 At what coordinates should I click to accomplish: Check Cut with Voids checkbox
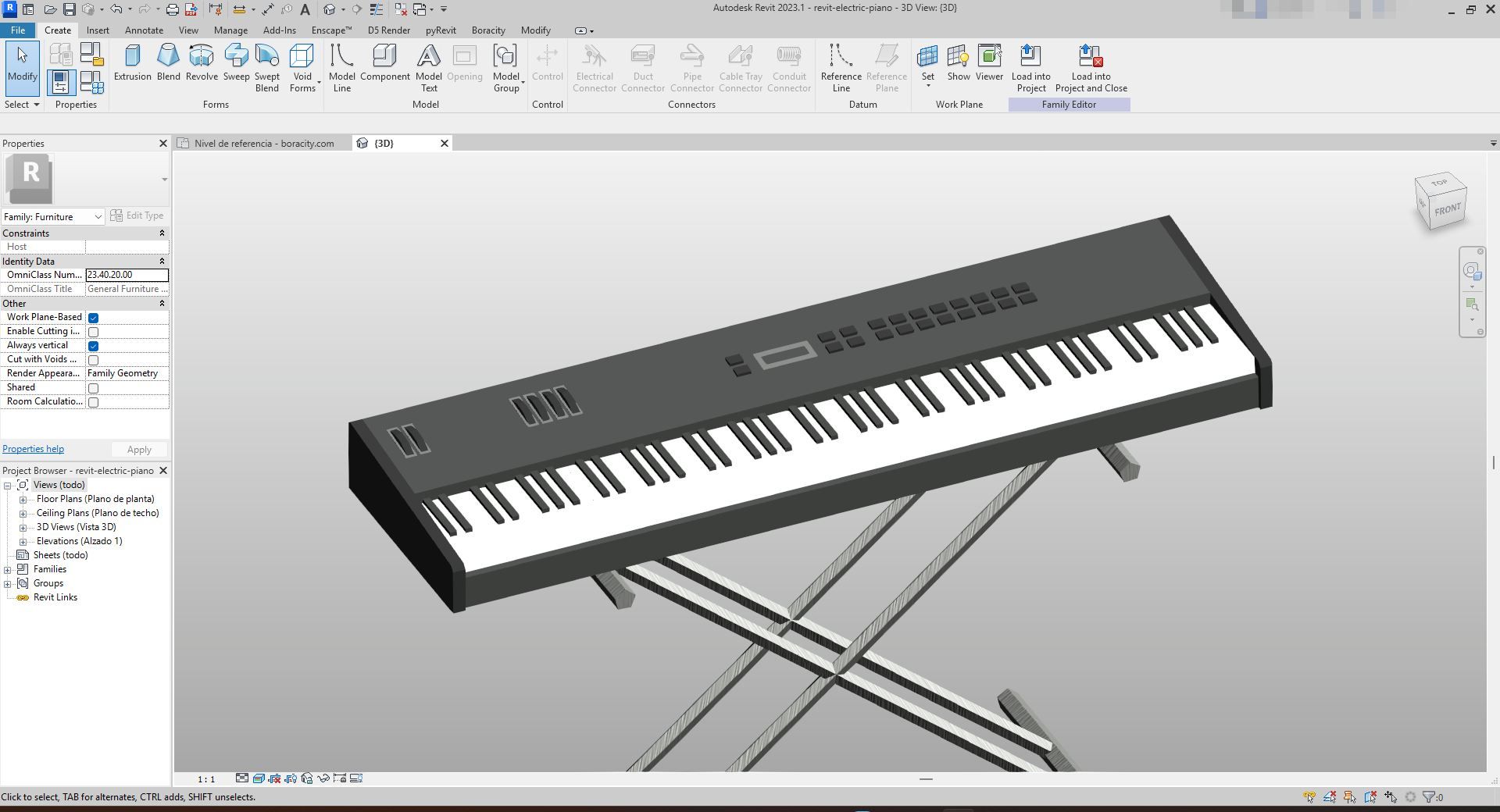(93, 360)
